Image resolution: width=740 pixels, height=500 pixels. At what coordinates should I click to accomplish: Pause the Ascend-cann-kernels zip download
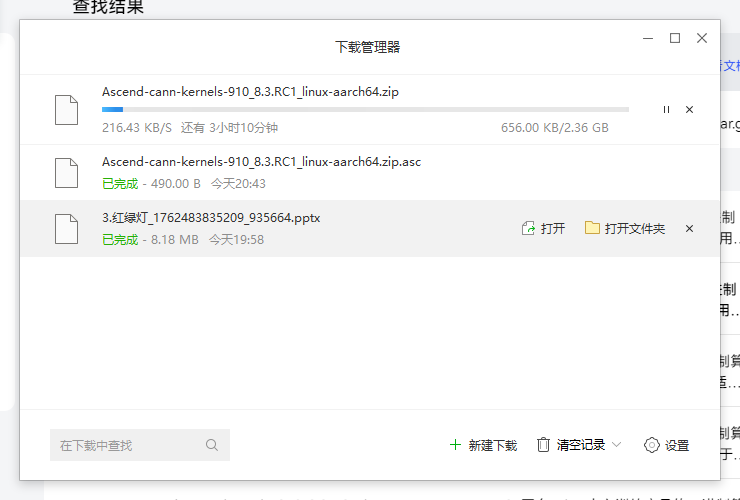[x=666, y=110]
